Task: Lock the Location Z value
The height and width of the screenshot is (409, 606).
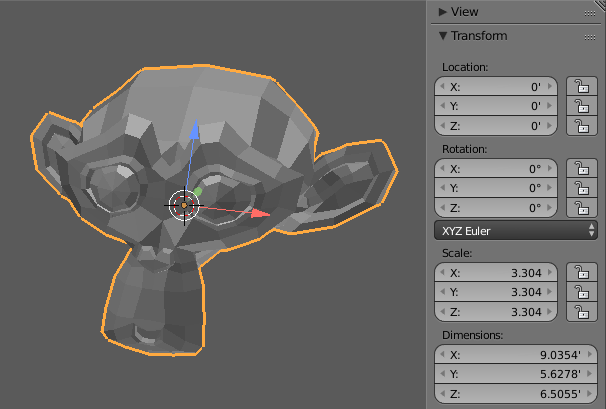Action: [582, 126]
